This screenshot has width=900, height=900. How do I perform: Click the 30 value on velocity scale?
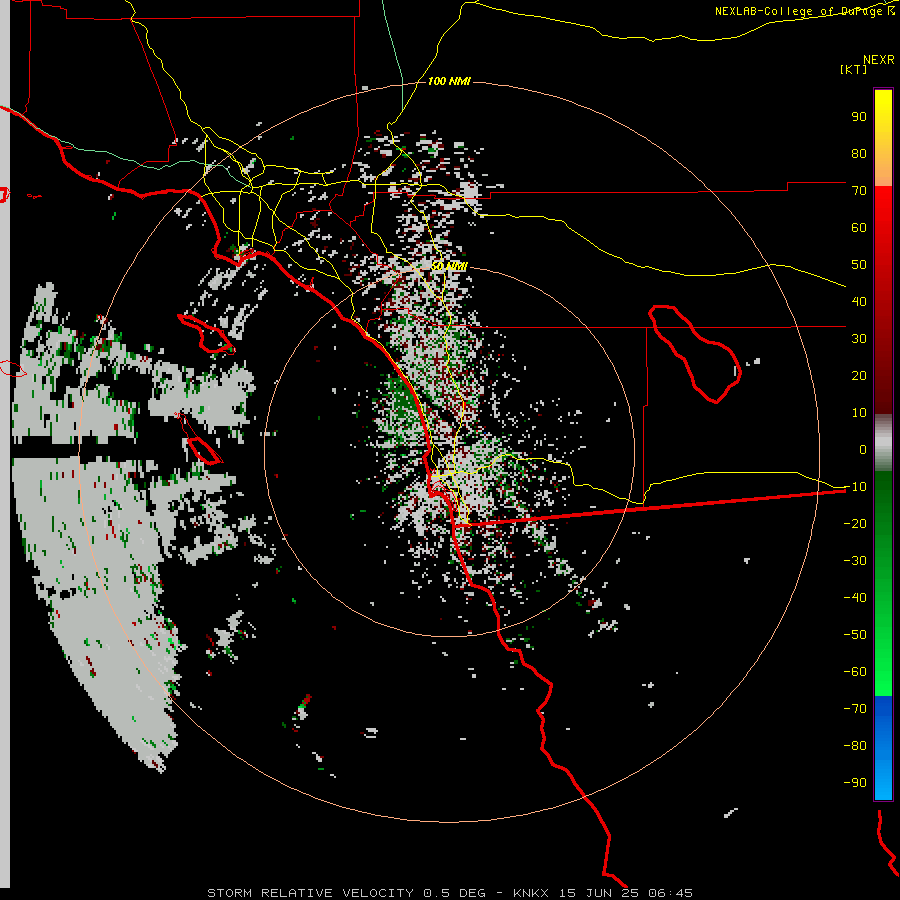[859, 339]
